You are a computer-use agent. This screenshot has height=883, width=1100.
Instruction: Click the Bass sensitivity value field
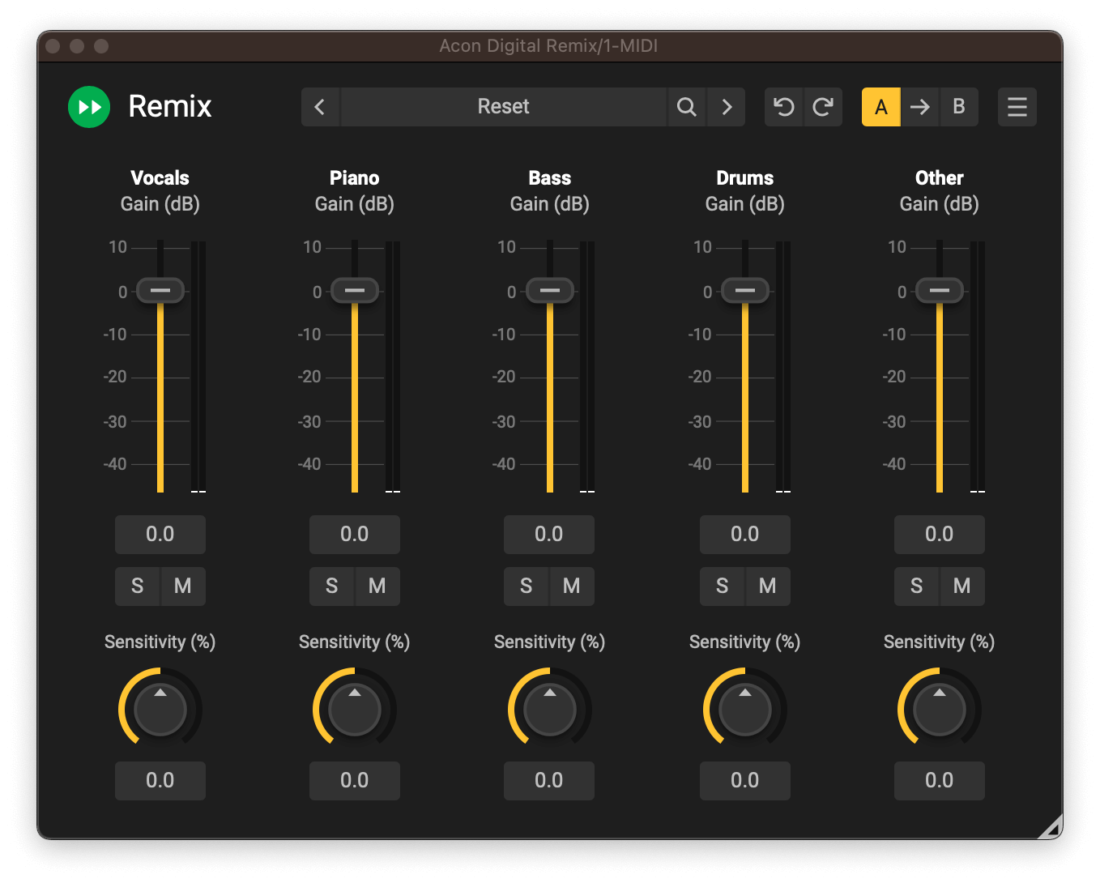pos(549,781)
